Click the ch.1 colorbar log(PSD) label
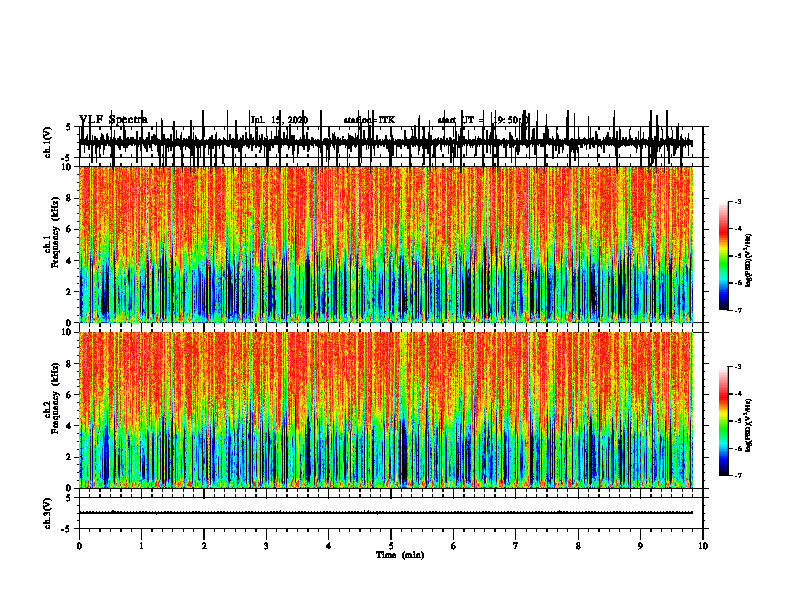 [749, 261]
